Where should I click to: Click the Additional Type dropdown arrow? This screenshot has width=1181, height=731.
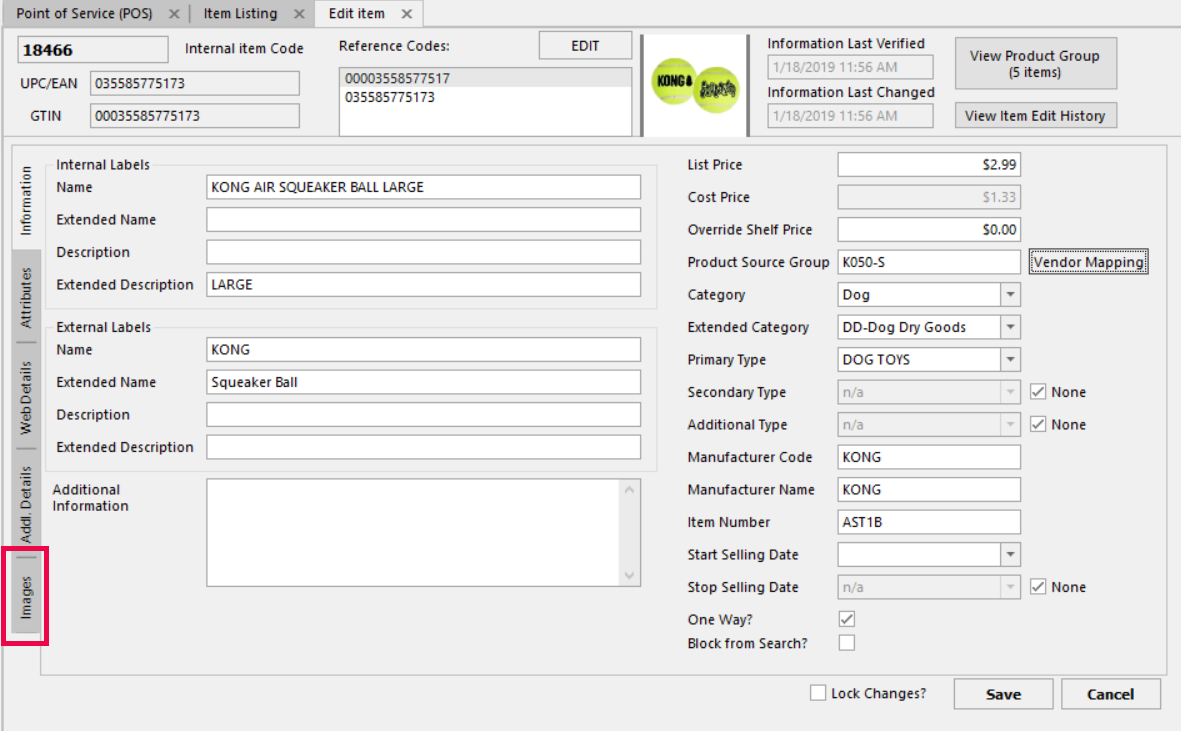tap(1010, 424)
